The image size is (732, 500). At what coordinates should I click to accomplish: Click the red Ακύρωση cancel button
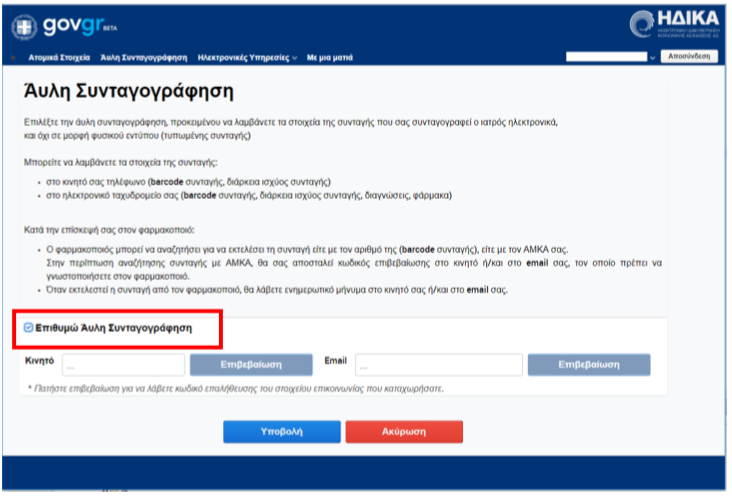(x=404, y=432)
